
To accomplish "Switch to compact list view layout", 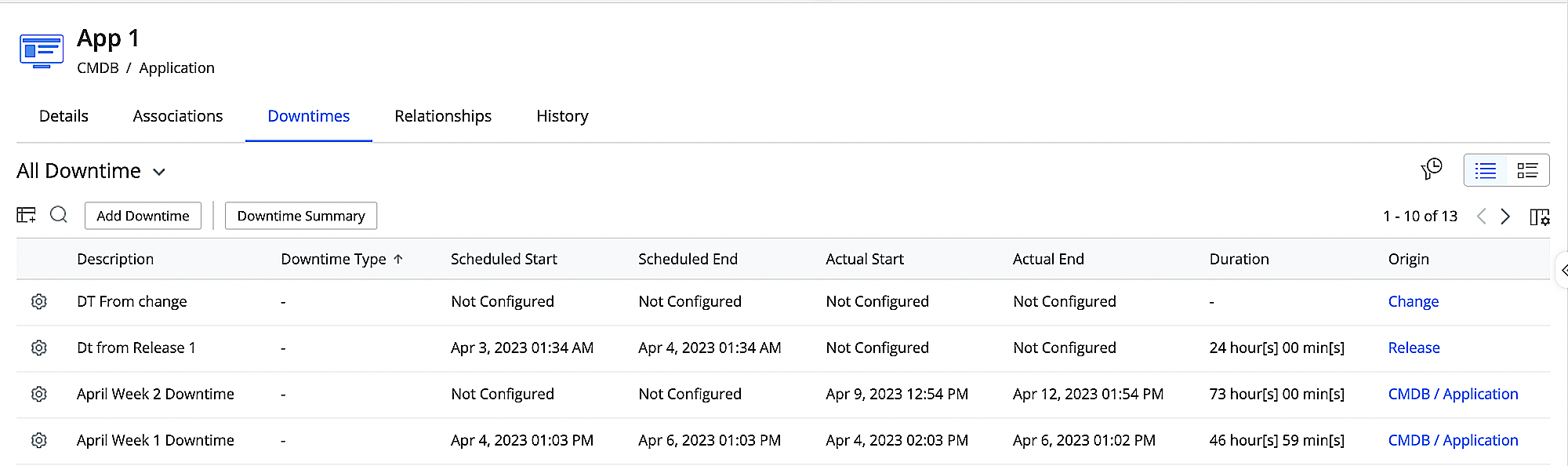I will coord(1485,169).
